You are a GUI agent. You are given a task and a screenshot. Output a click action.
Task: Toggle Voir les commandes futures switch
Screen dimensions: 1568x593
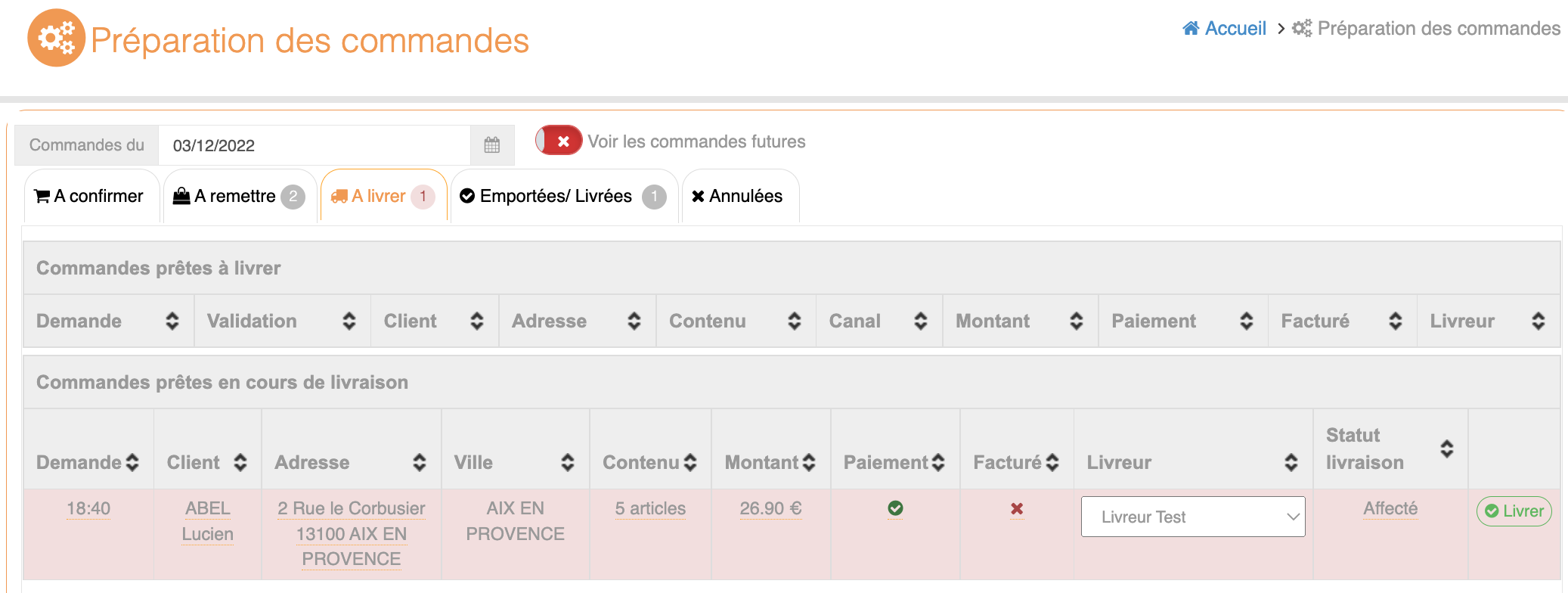[x=559, y=141]
